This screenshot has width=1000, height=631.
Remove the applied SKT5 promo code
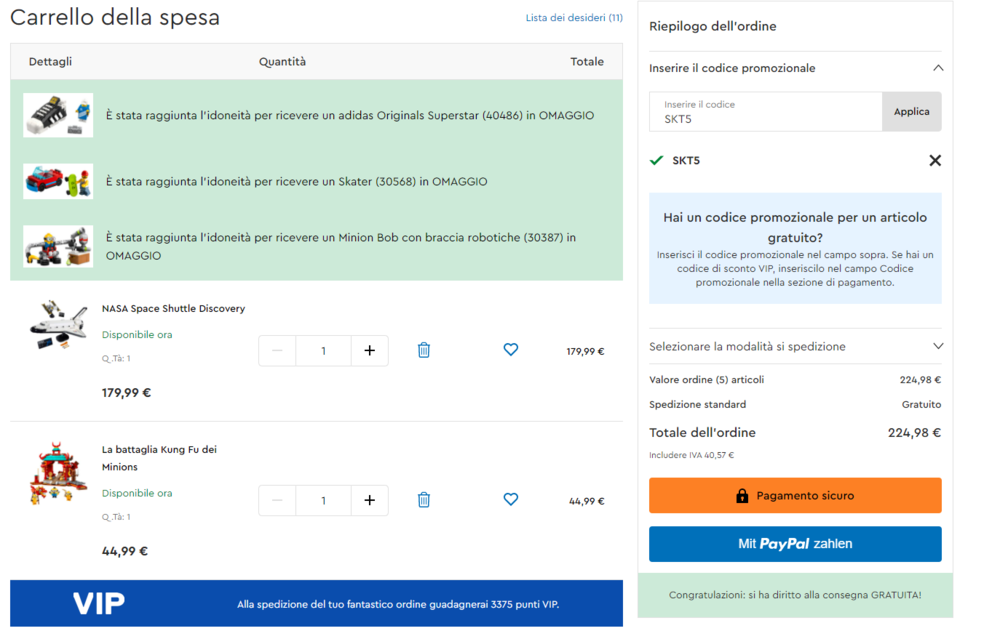tap(934, 161)
